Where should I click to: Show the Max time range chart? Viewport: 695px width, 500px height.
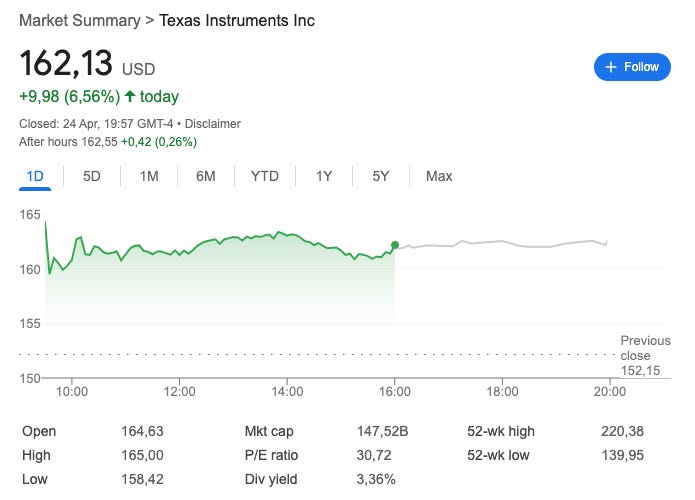coord(439,176)
